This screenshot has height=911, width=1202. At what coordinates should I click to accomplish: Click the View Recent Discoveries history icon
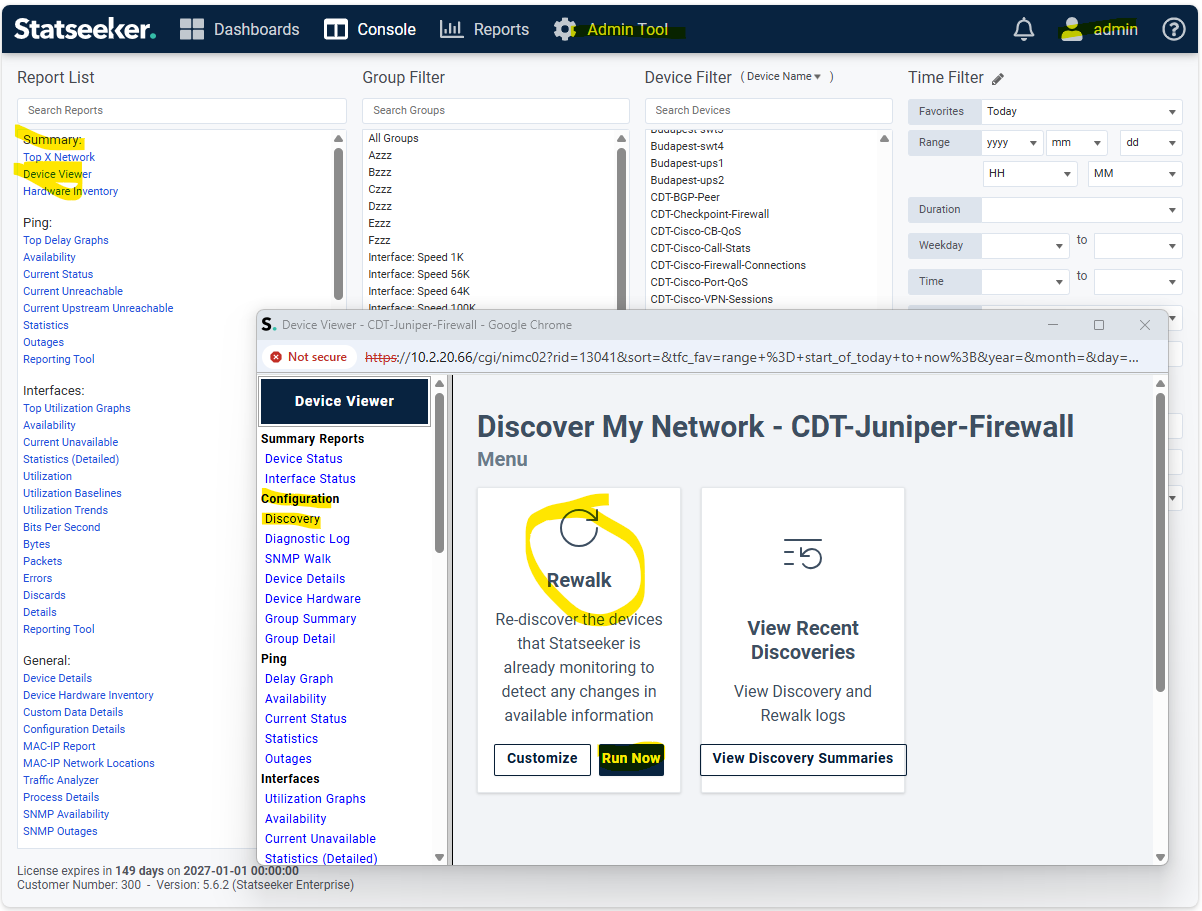(x=803, y=553)
